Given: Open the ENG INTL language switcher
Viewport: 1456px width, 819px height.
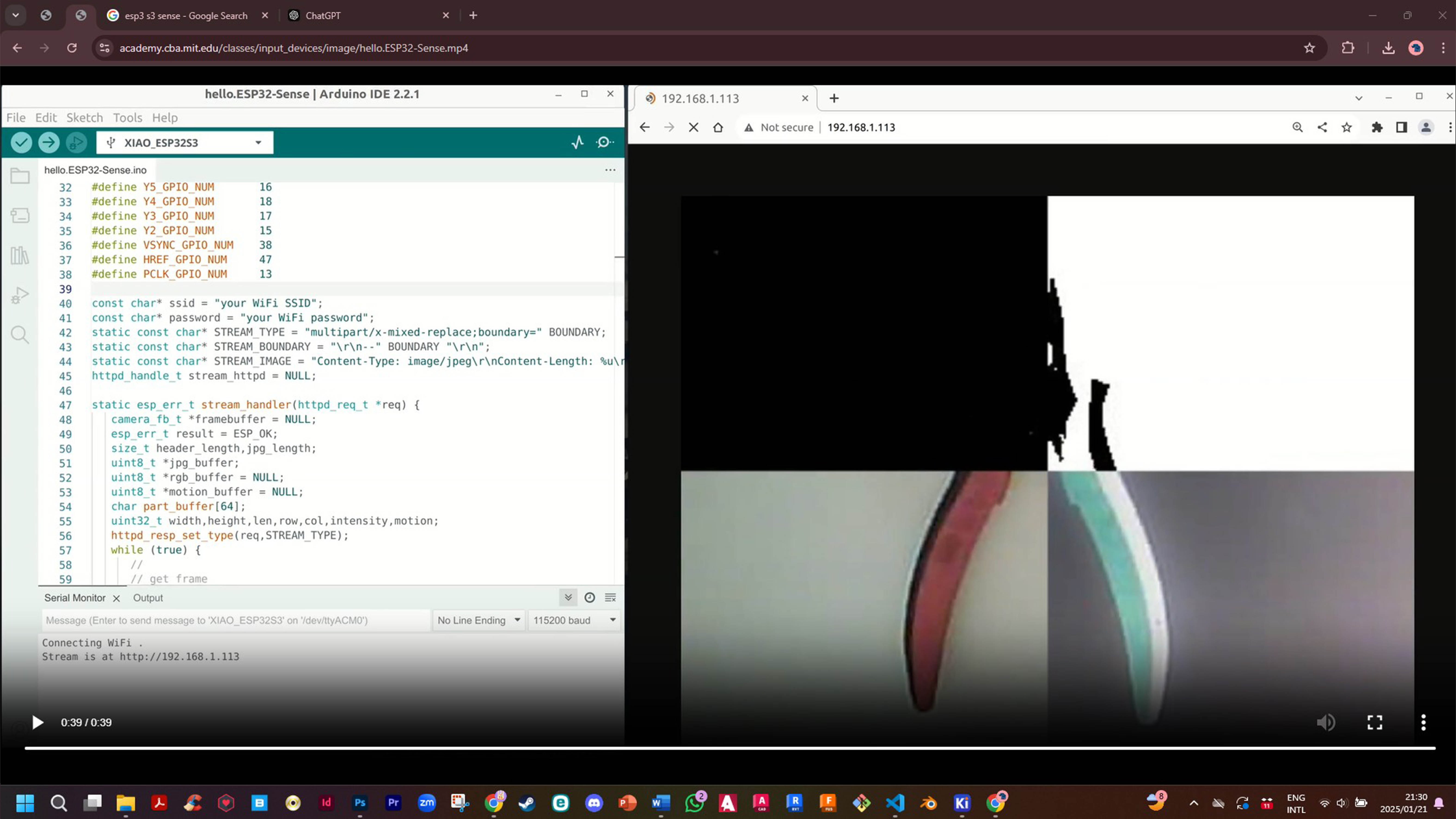Looking at the screenshot, I should point(1296,803).
